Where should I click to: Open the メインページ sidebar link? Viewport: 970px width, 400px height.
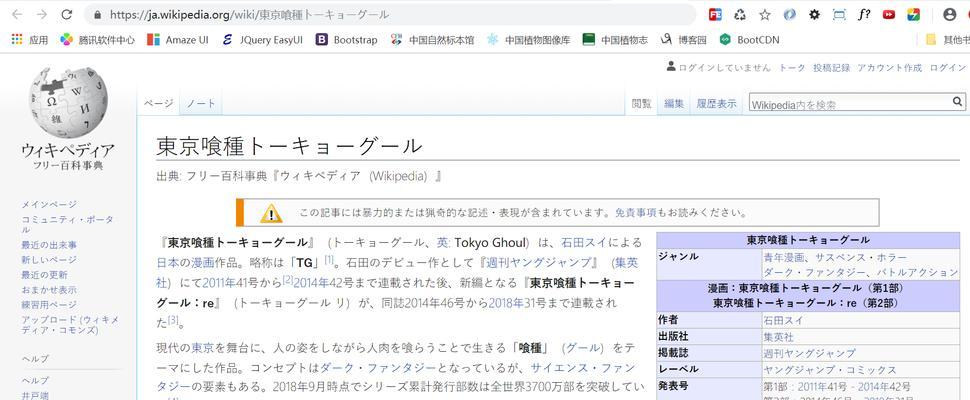pos(49,204)
